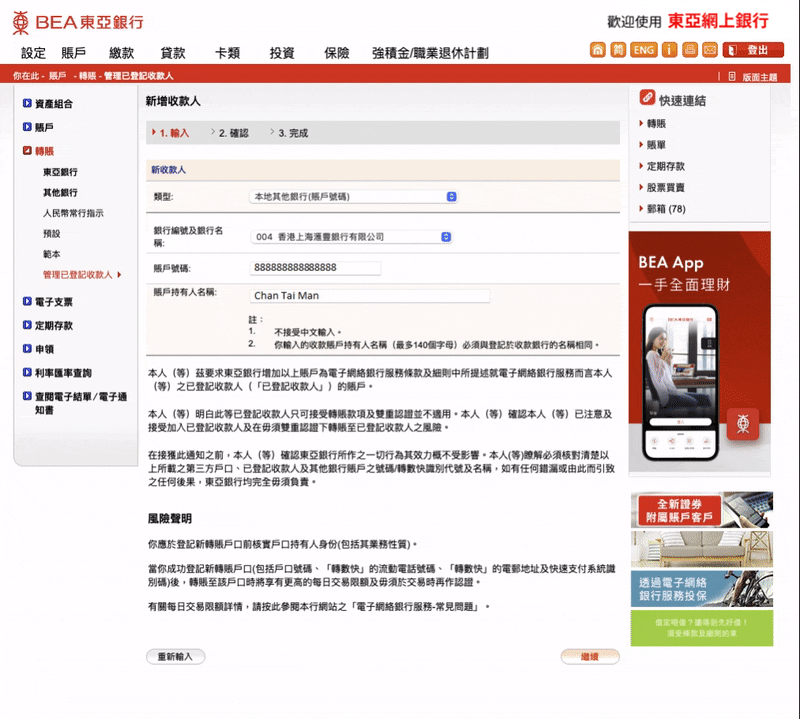The width and height of the screenshot is (800, 719).
Task: Open 賬戶 in the top menu bar
Action: pyautogui.click(x=73, y=53)
